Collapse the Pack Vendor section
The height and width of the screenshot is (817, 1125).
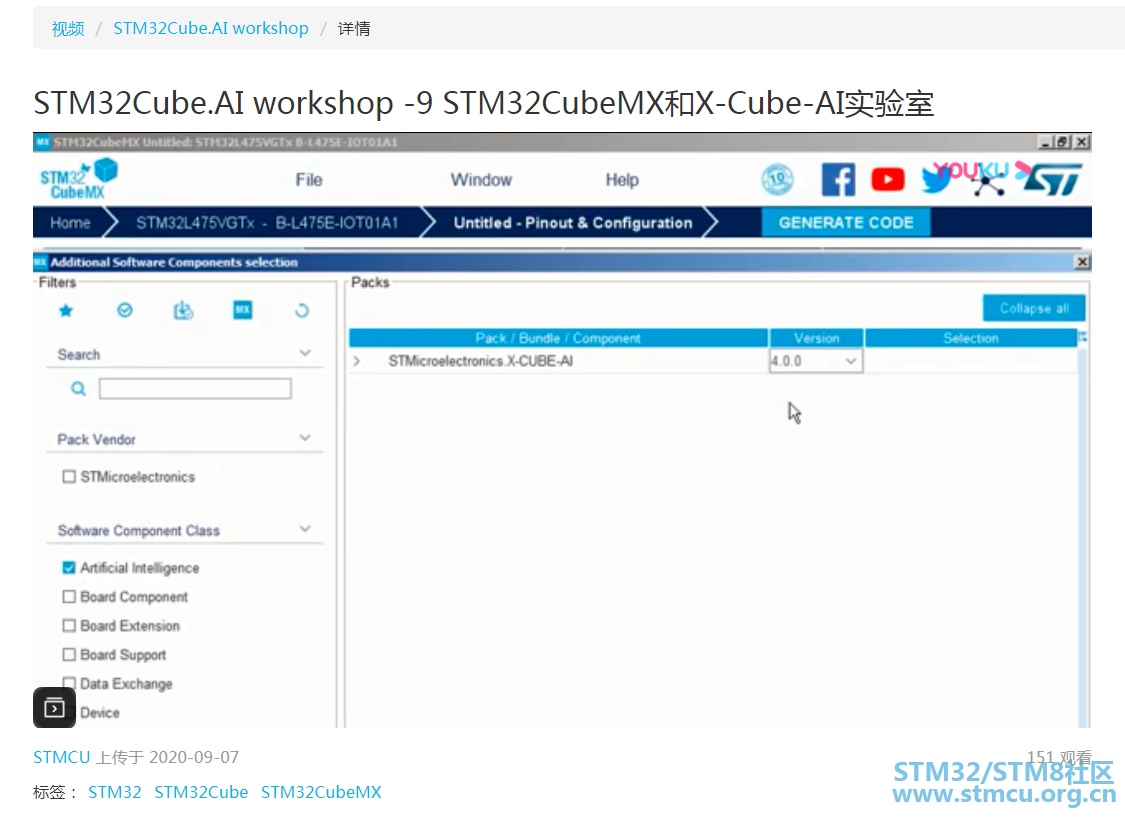305,438
